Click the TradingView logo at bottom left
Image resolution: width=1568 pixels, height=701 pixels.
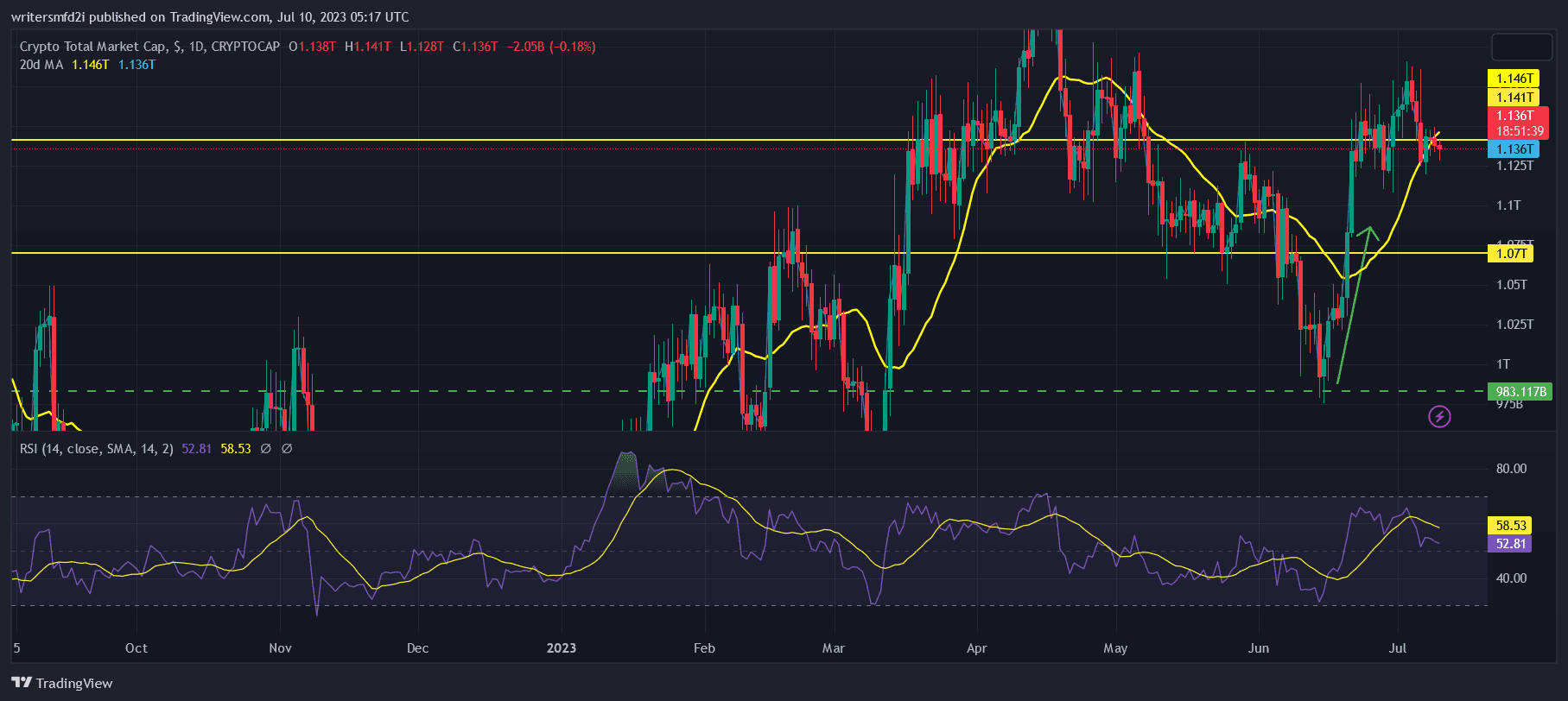point(63,683)
